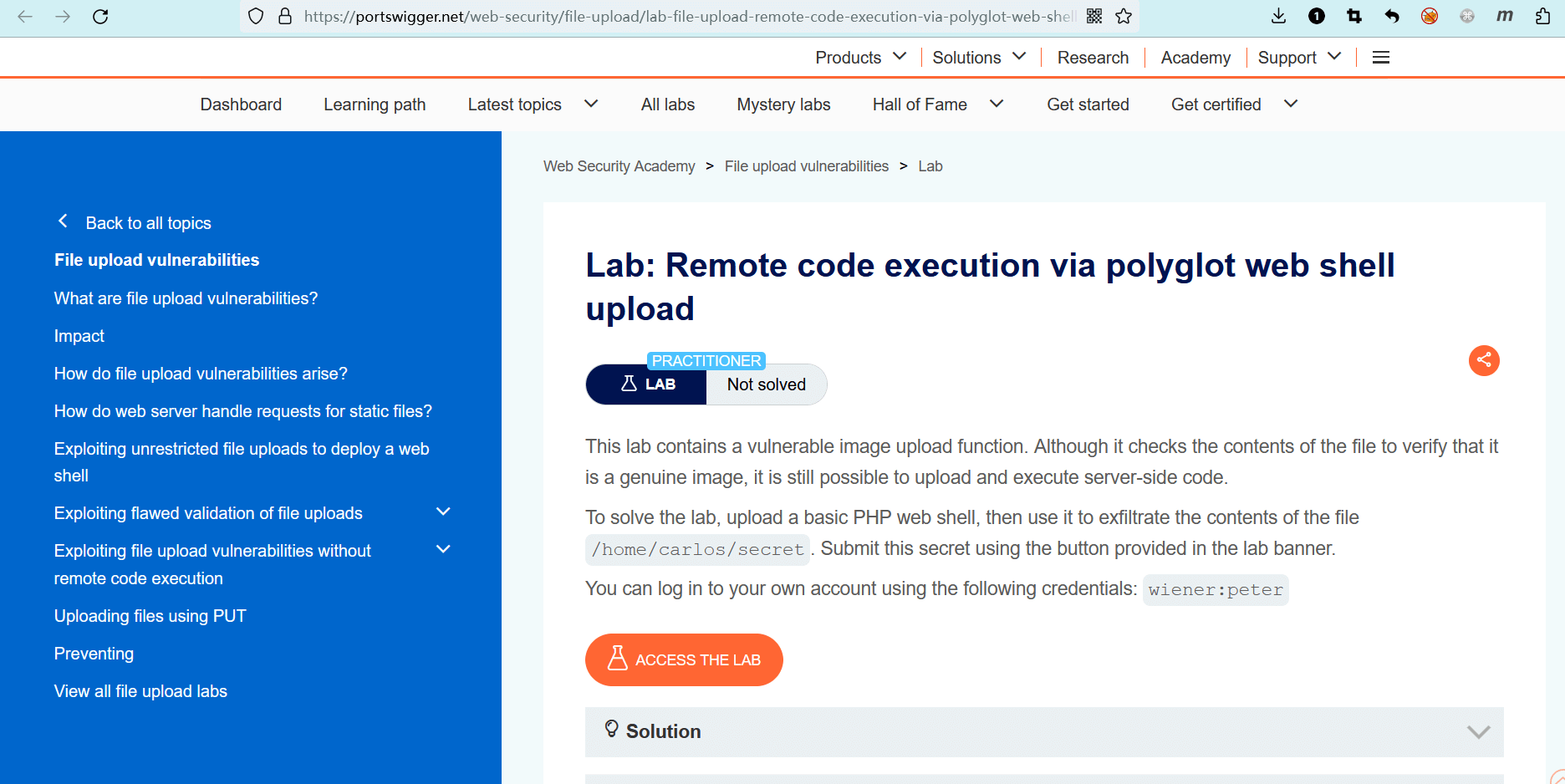Open the Products dropdown menu

coord(860,58)
